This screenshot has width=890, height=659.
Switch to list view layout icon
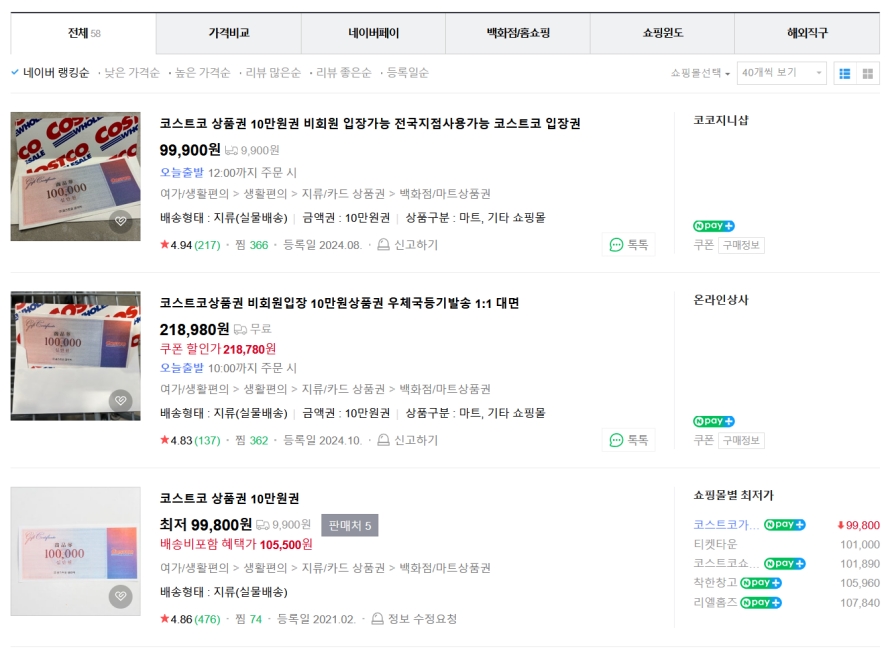pos(845,73)
